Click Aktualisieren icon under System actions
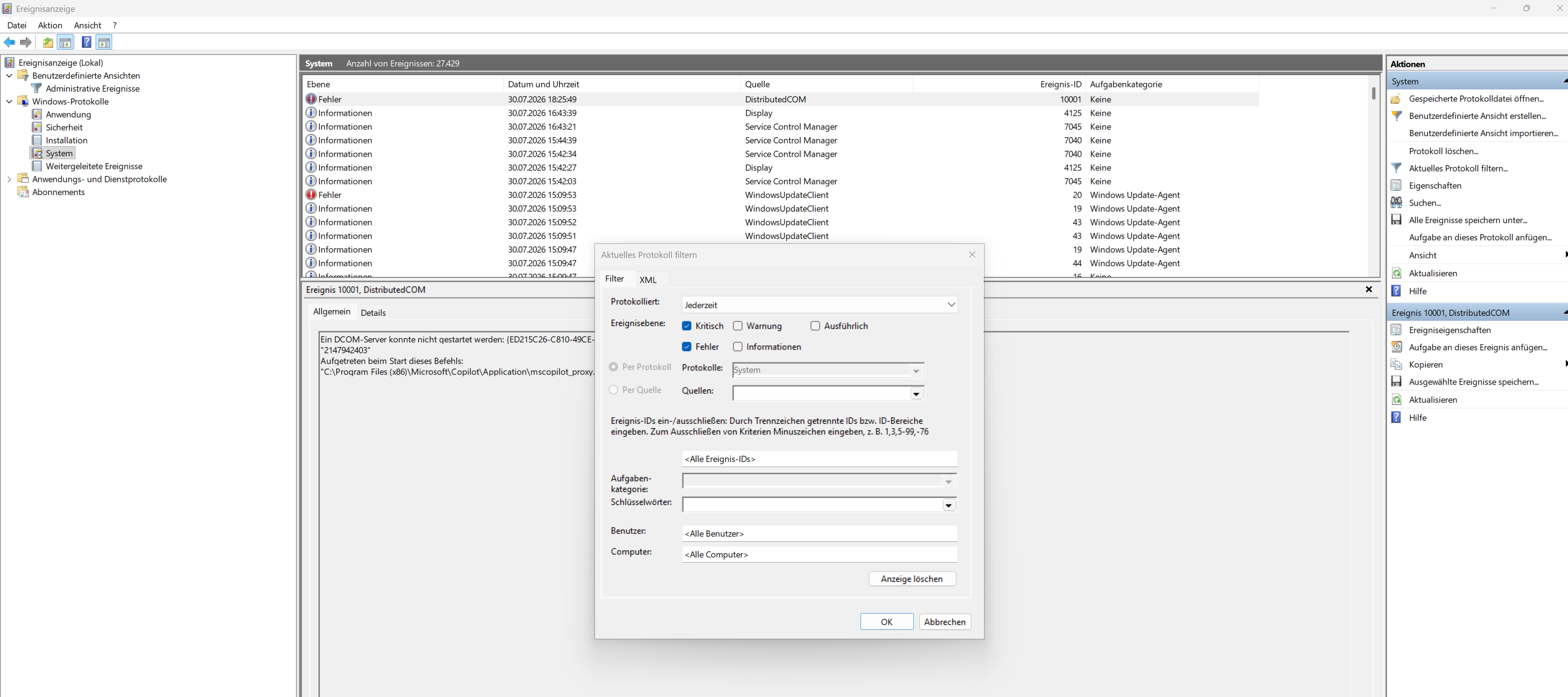 tap(1396, 273)
